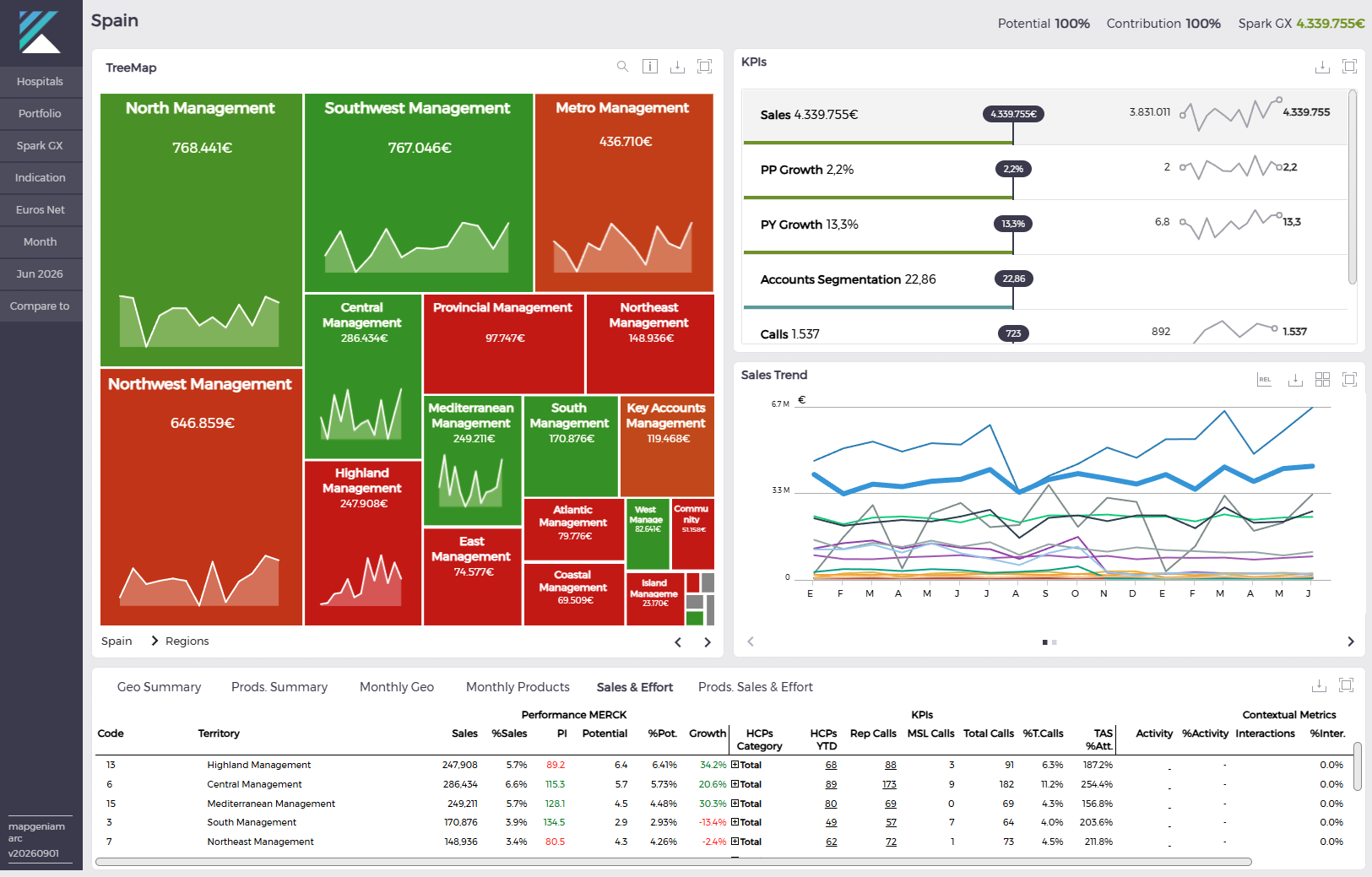Expand Total category for Highland Management row
This screenshot has height=877, width=1372.
[735, 765]
